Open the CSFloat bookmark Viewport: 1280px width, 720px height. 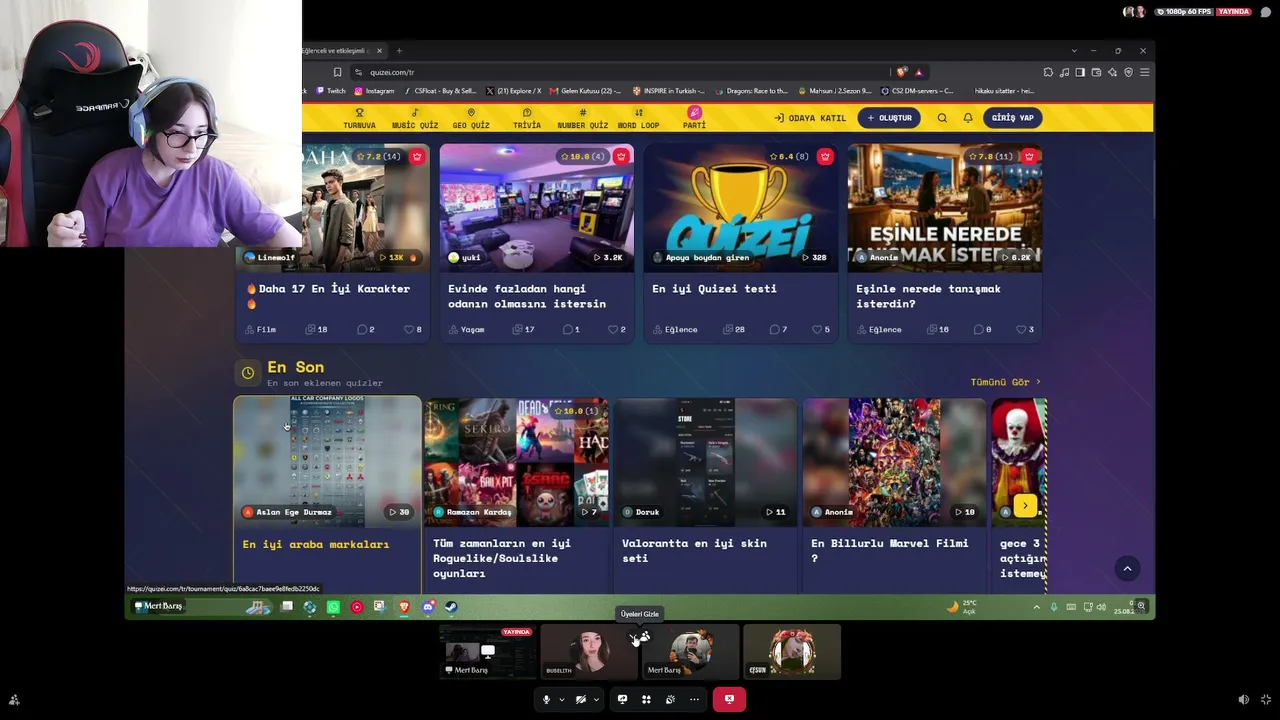pos(440,91)
